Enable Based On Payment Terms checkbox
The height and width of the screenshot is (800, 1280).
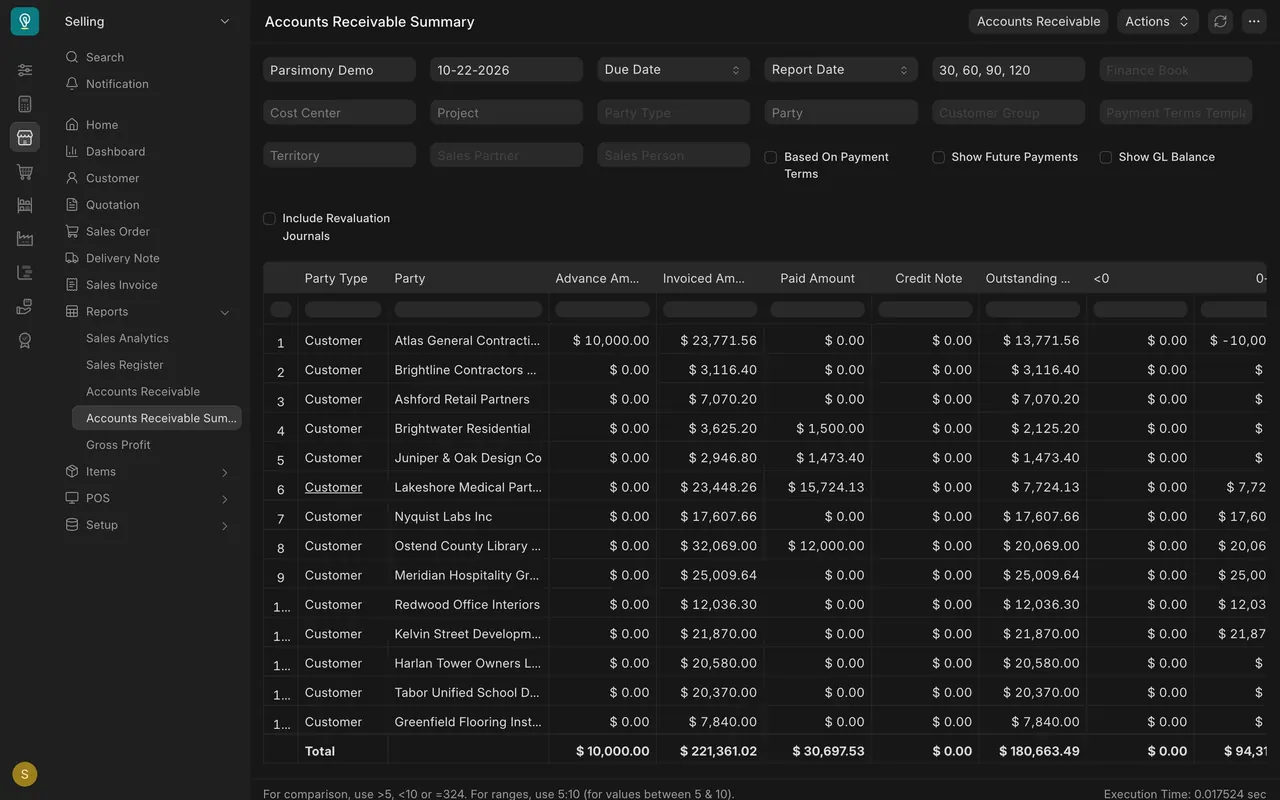pos(771,157)
